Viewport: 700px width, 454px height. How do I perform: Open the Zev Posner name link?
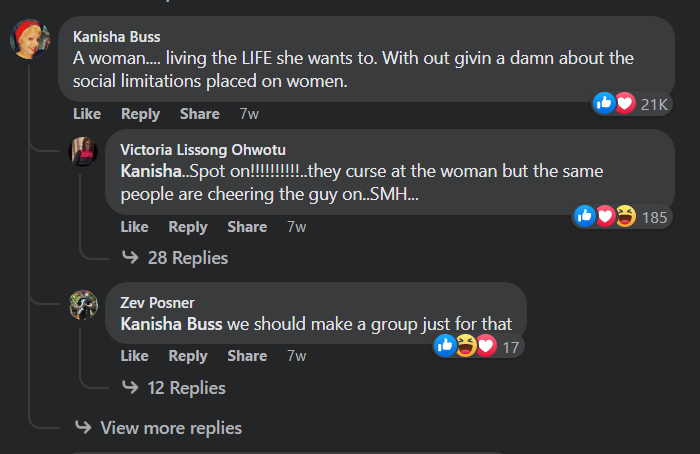pyautogui.click(x=157, y=303)
